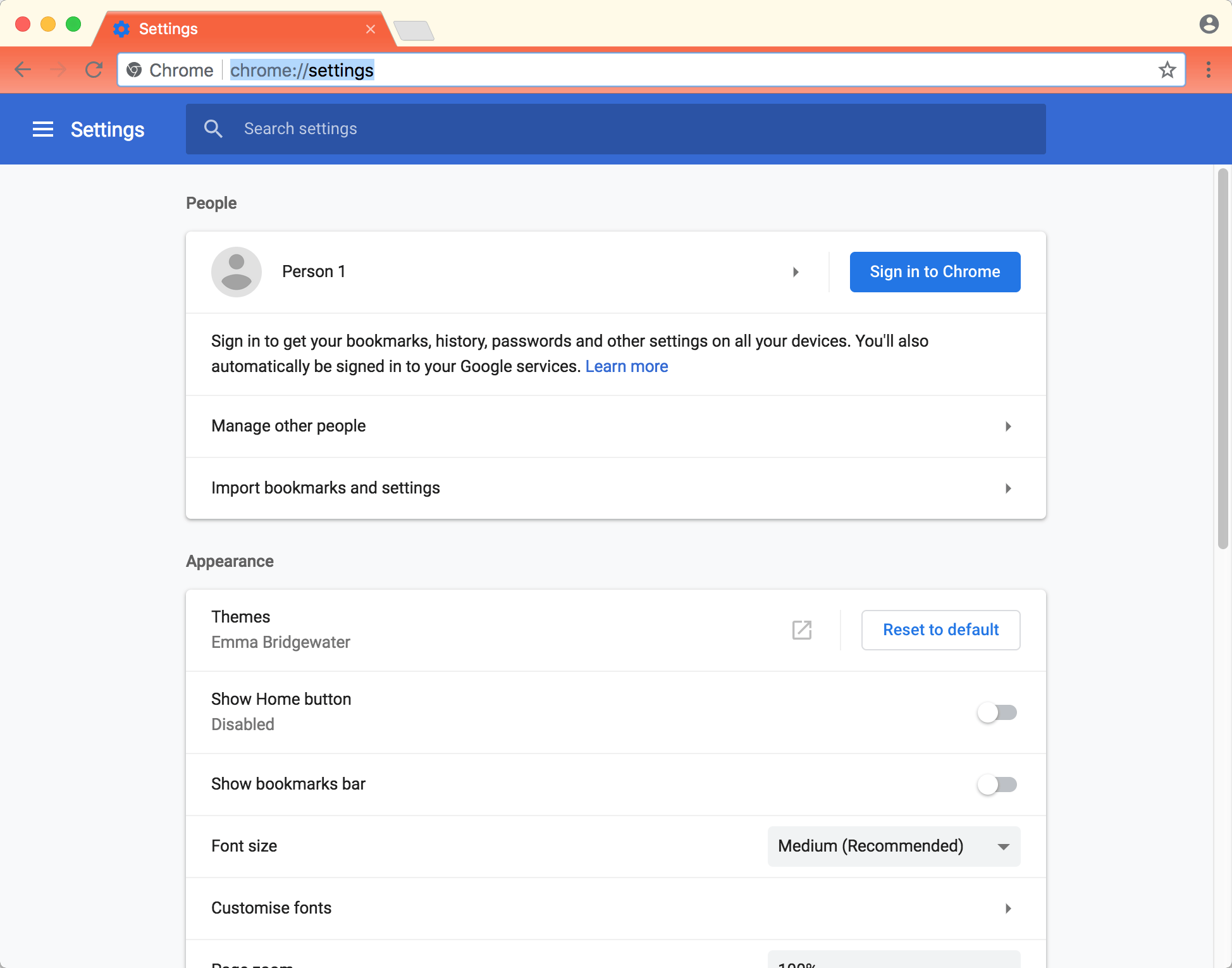1232x968 pixels.
Task: Open Customise fonts section
Action: pyautogui.click(x=616, y=909)
